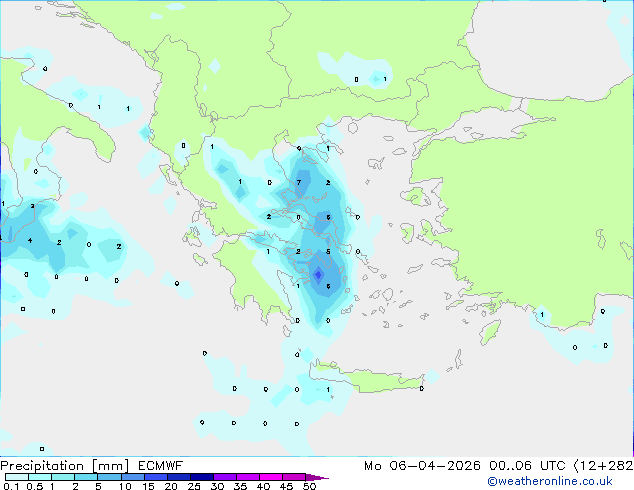The height and width of the screenshot is (490, 634).
Task: Select the 0.1–0.5 mm legend swatch
Action: [17, 477]
